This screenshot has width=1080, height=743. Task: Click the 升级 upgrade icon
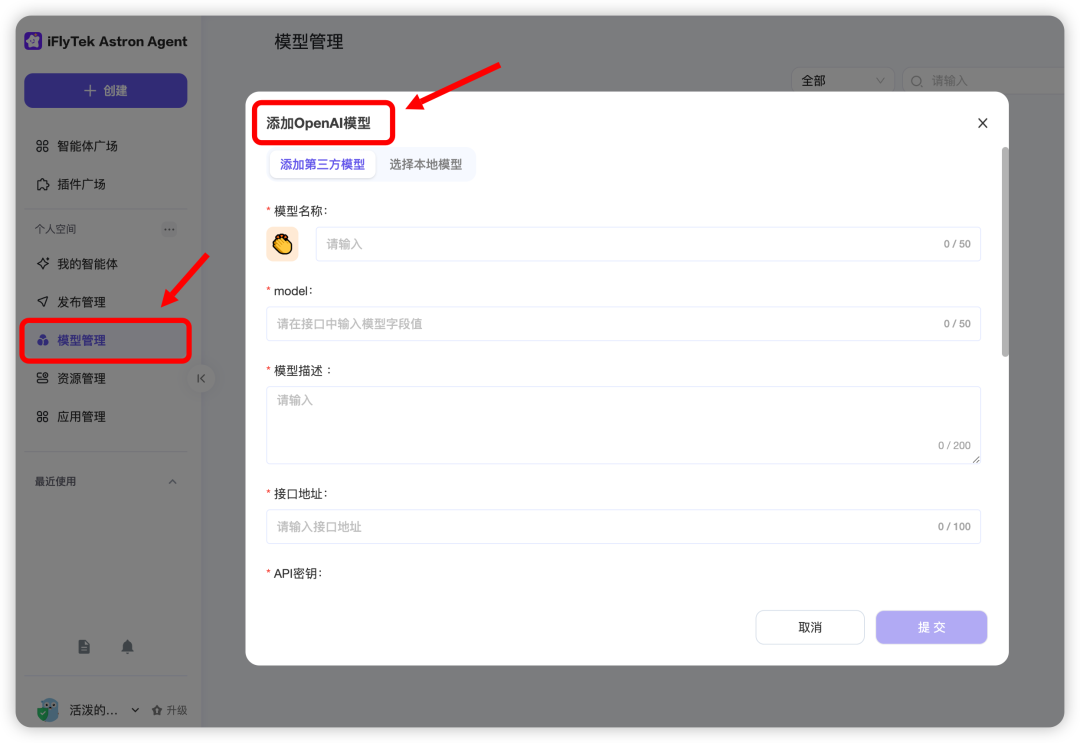[x=157, y=710]
